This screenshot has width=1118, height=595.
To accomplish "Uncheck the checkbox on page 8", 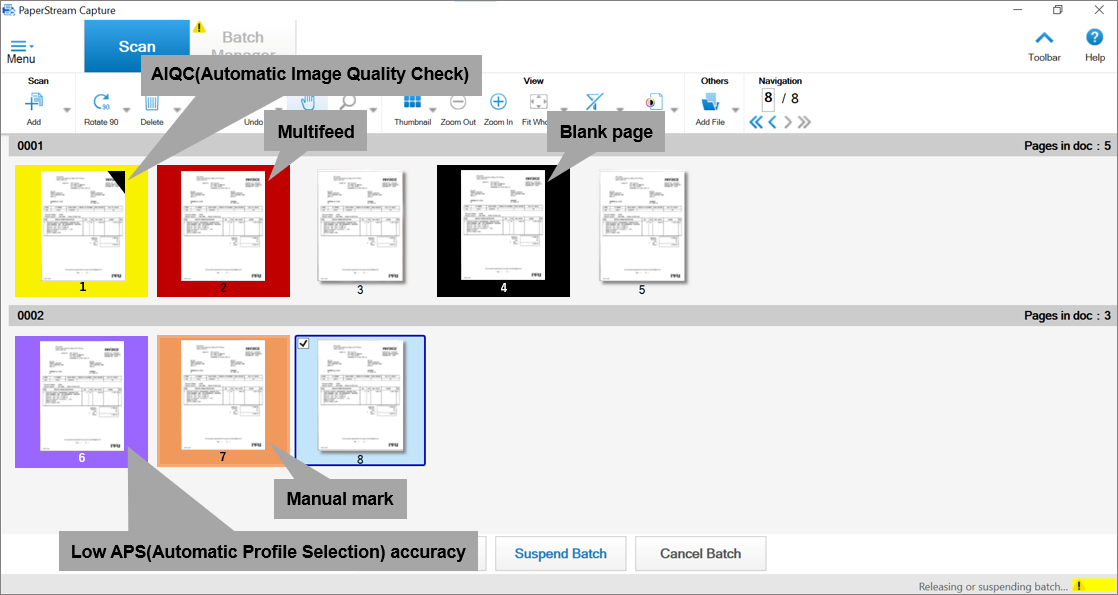I will click(304, 344).
